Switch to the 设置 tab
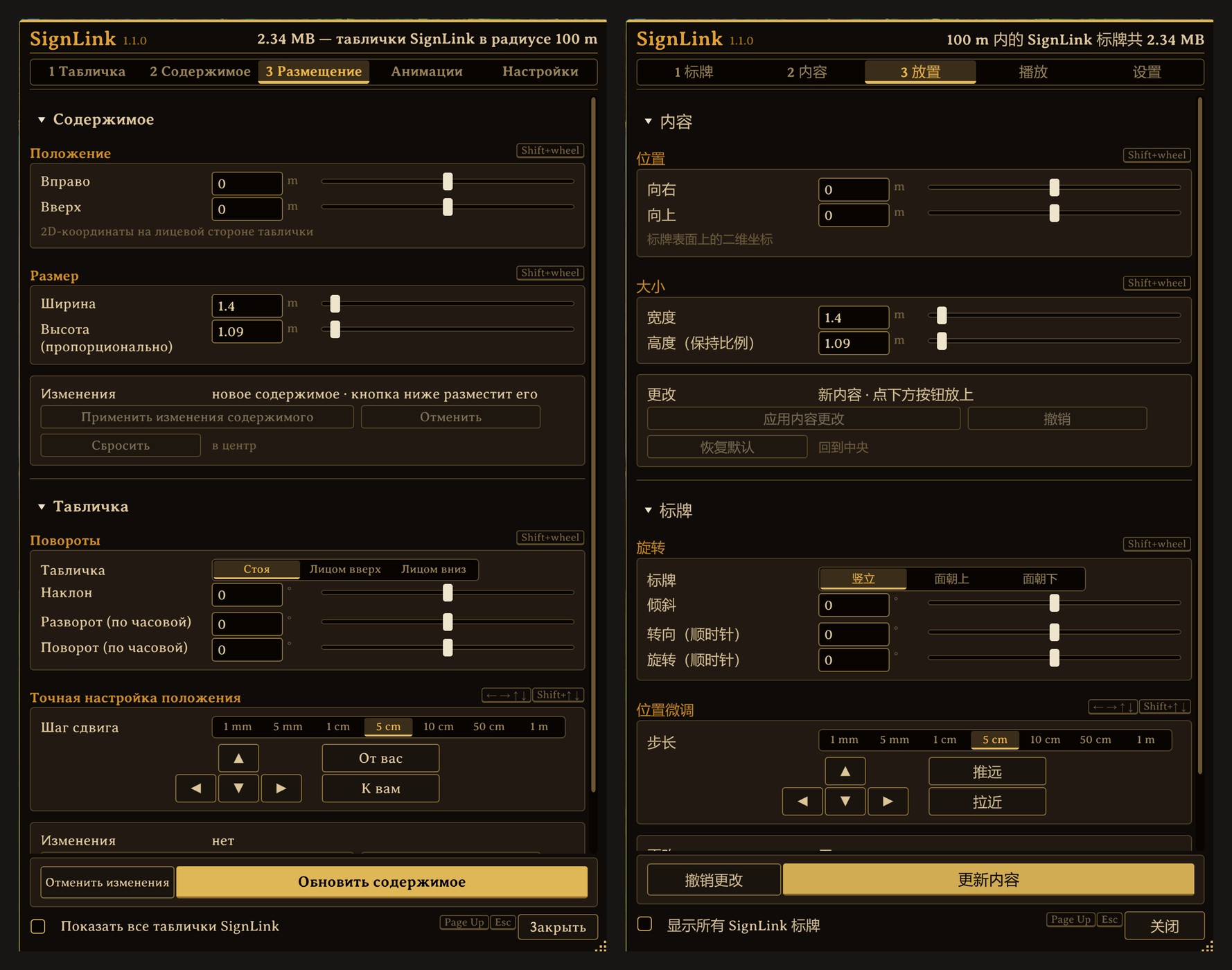 1147,72
